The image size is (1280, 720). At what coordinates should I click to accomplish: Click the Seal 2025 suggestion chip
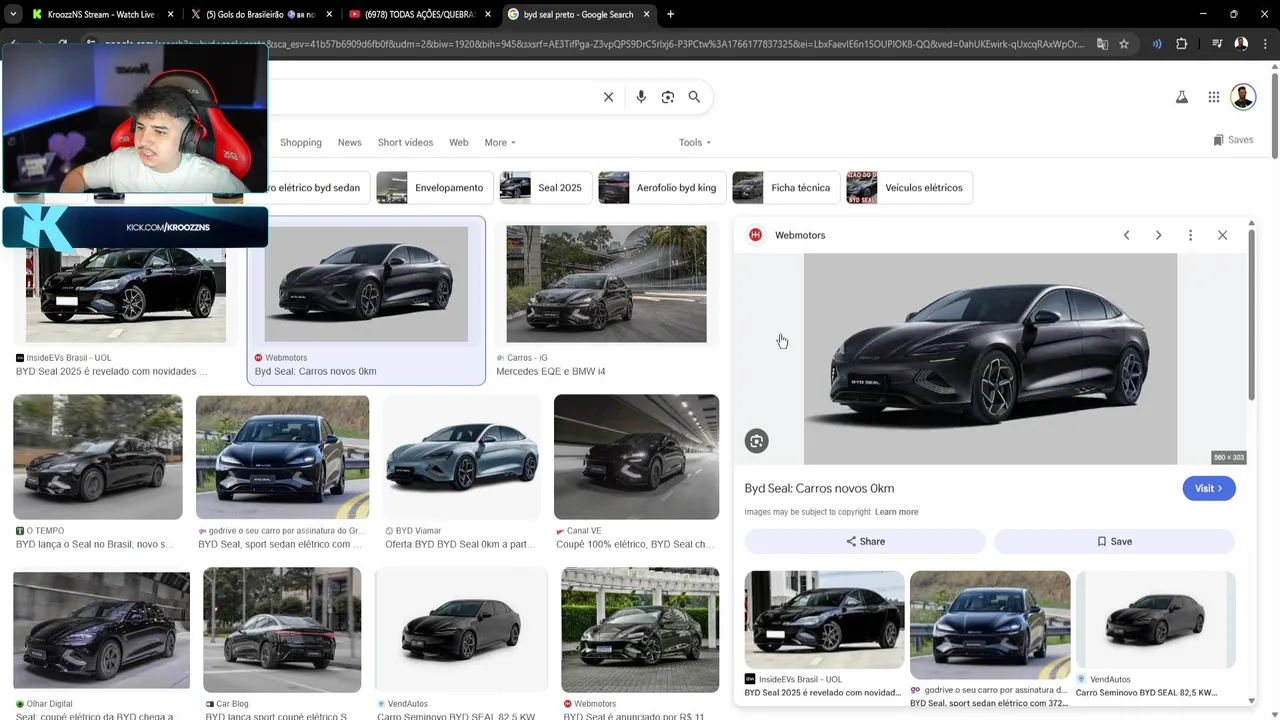click(544, 188)
